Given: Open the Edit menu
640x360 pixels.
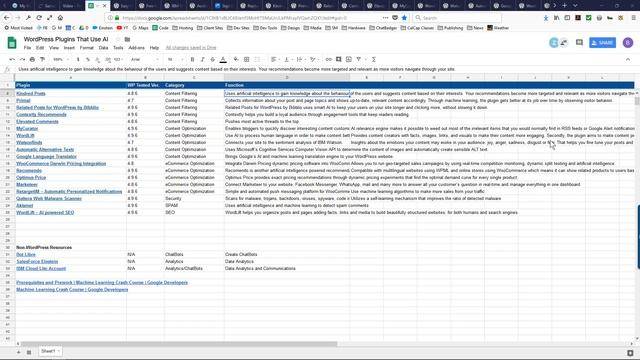Looking at the screenshot, I should tap(40, 48).
